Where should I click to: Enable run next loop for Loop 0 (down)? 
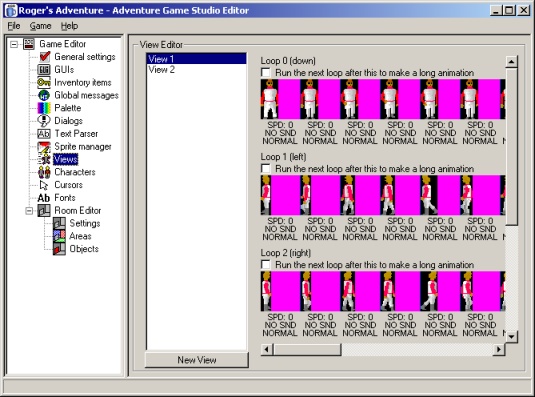tap(265, 73)
